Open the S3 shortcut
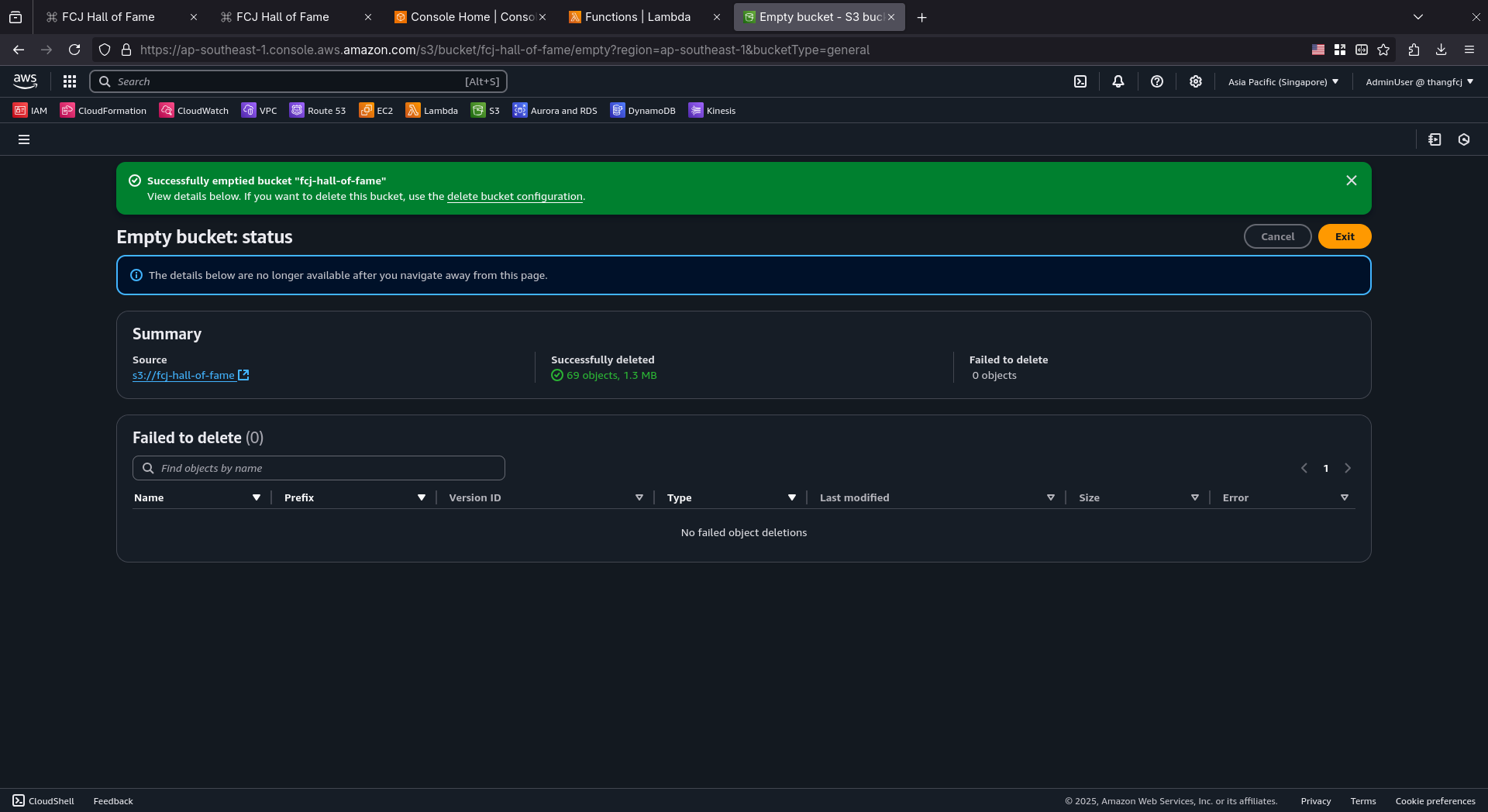Image resolution: width=1488 pixels, height=812 pixels. (485, 110)
